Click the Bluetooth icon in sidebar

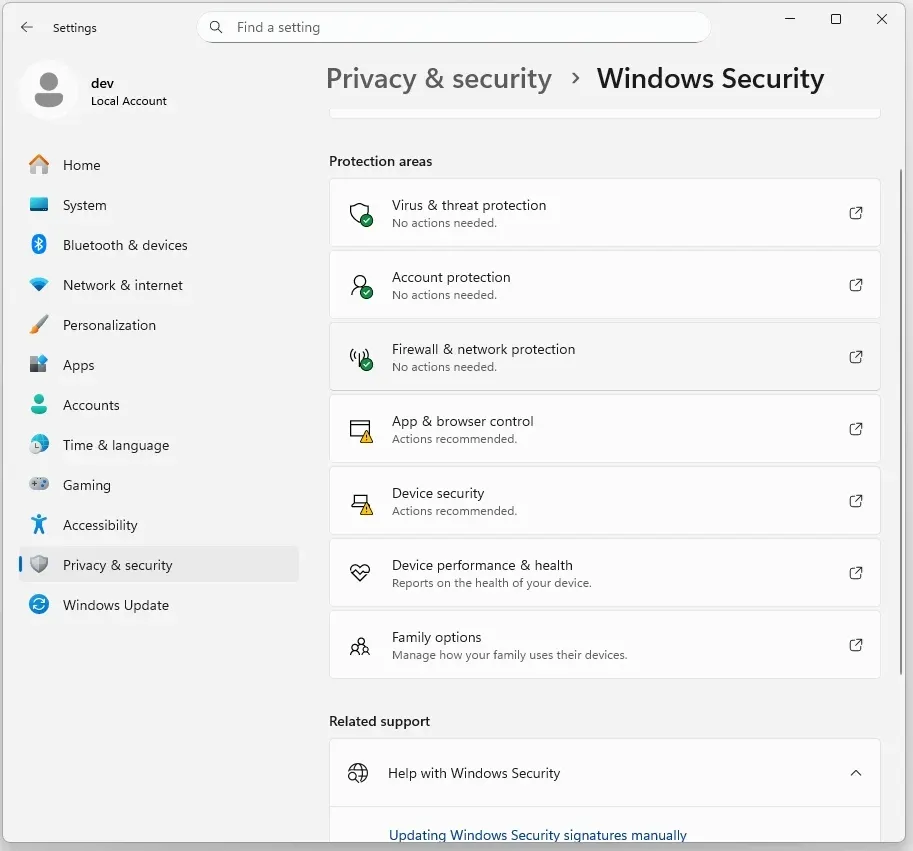tap(39, 244)
